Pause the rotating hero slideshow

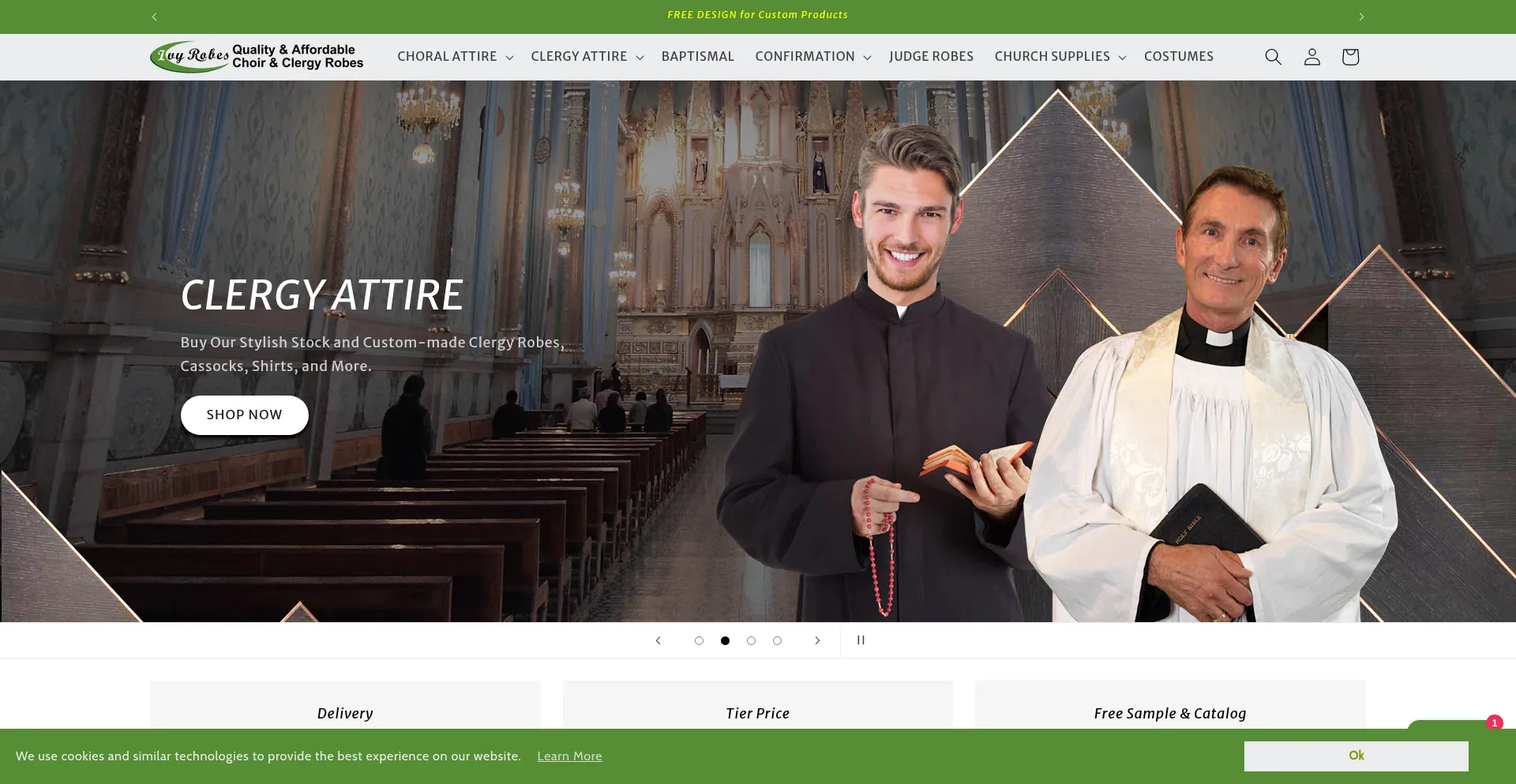(x=861, y=640)
